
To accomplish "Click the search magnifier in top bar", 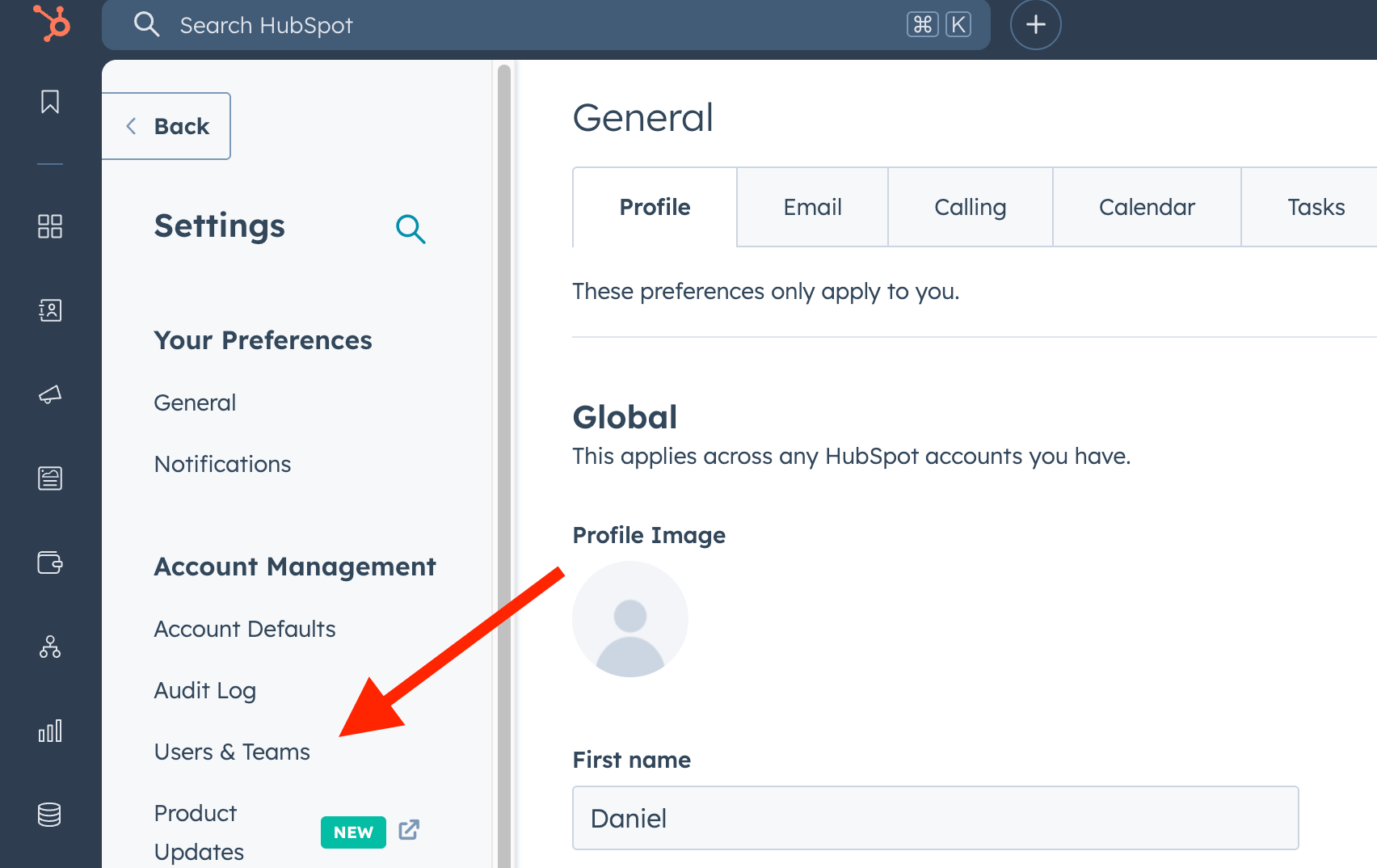I will click(146, 24).
